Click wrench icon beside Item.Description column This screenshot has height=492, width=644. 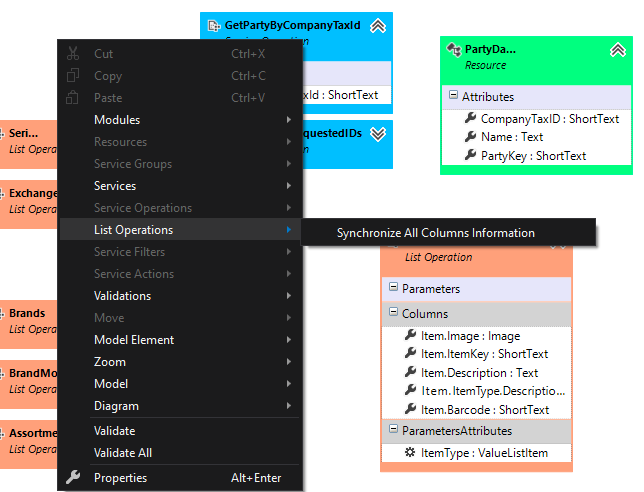pos(410,372)
